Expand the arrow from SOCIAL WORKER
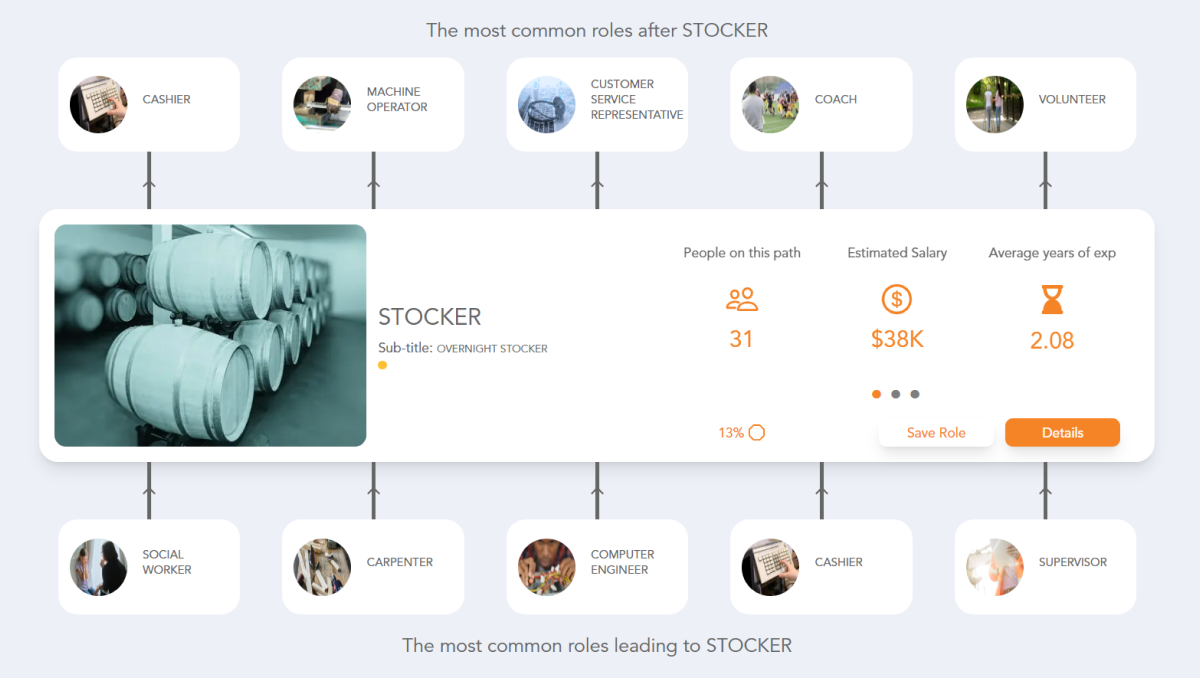The width and height of the screenshot is (1200, 678). [149, 490]
